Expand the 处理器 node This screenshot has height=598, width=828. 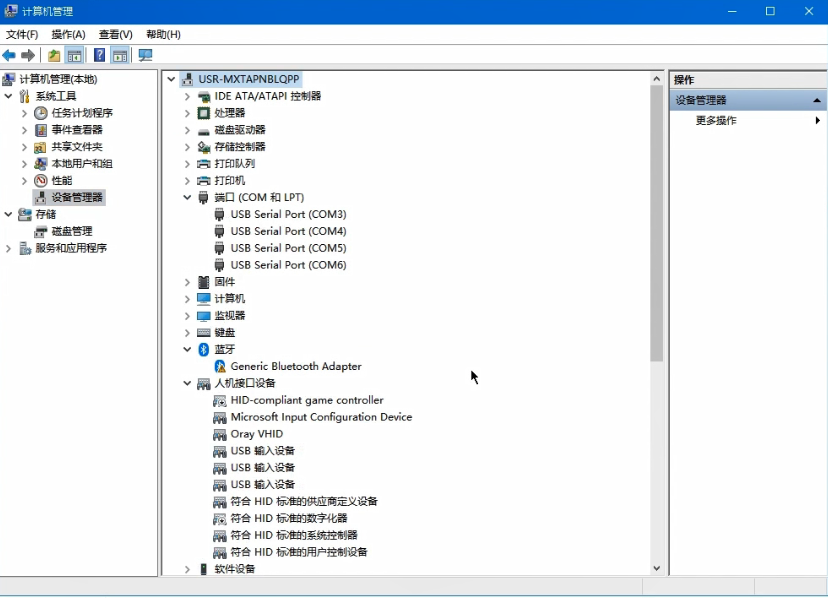pos(187,113)
